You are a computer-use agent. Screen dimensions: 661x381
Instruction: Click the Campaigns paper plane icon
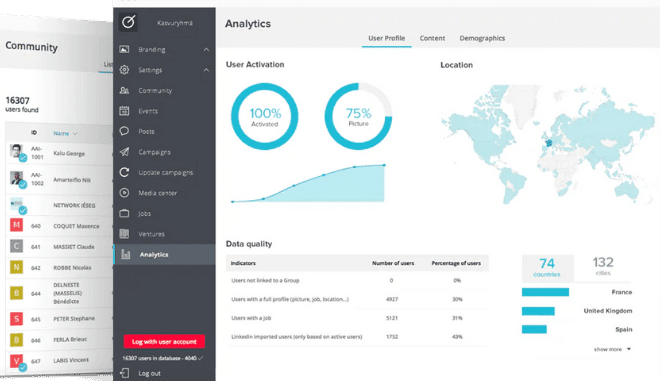[x=124, y=152]
